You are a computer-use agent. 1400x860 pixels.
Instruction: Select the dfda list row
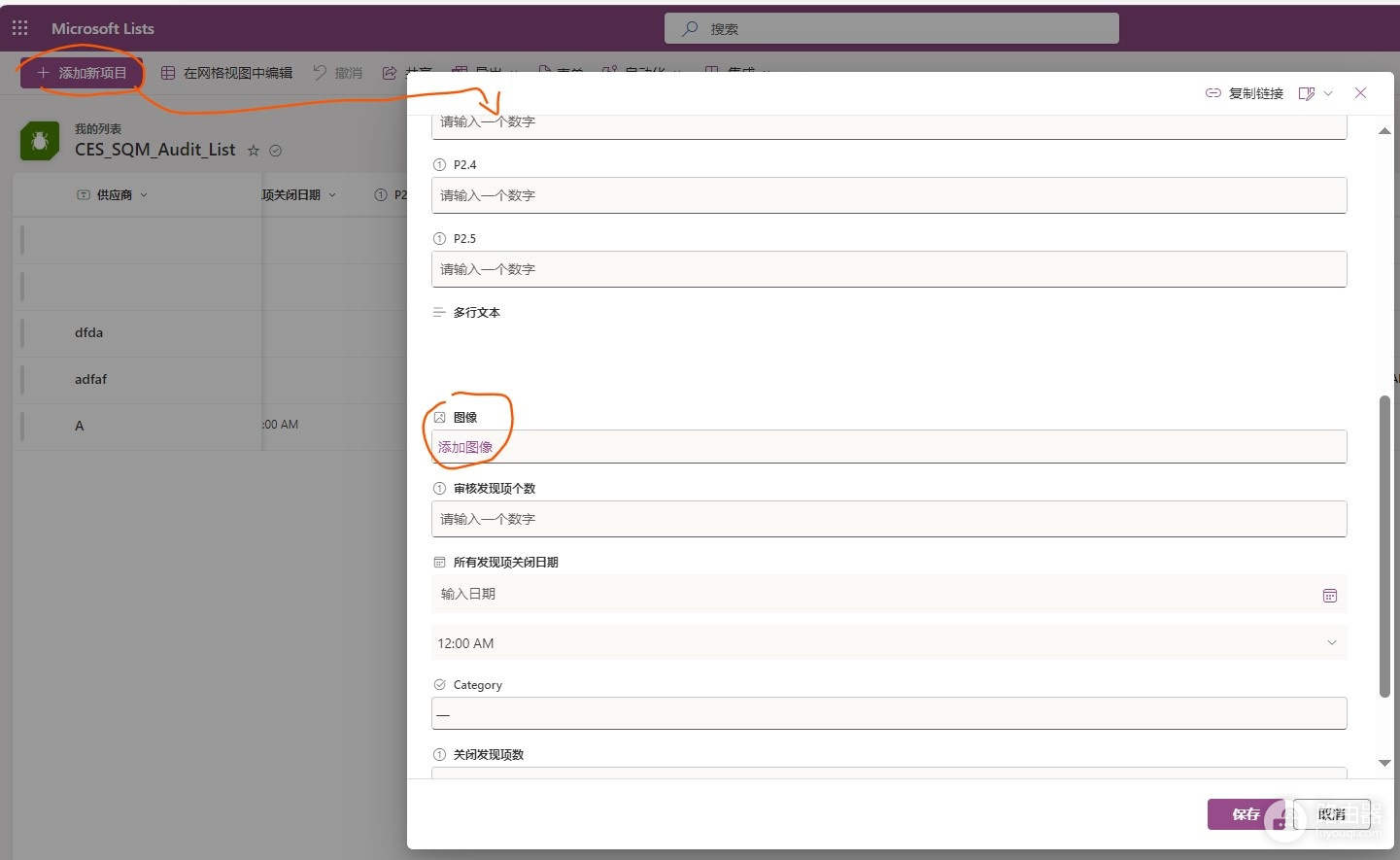tap(210, 333)
